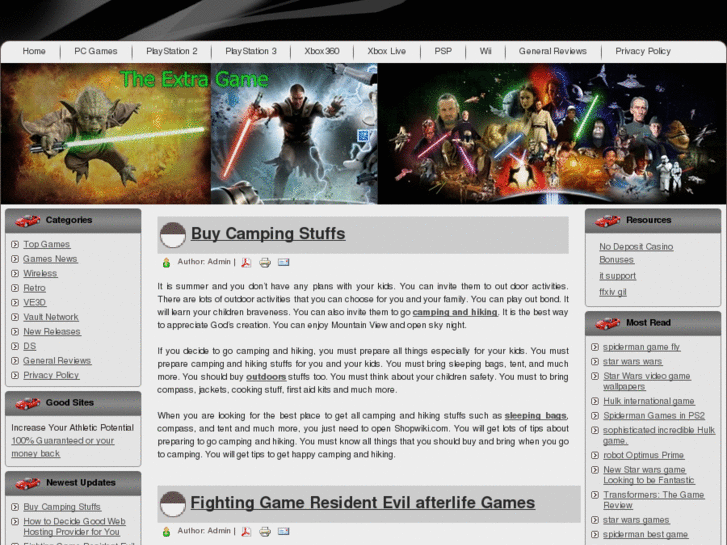The height and width of the screenshot is (545, 727).
Task: Click bullet icon next to Hulk international game
Action: pos(595,401)
